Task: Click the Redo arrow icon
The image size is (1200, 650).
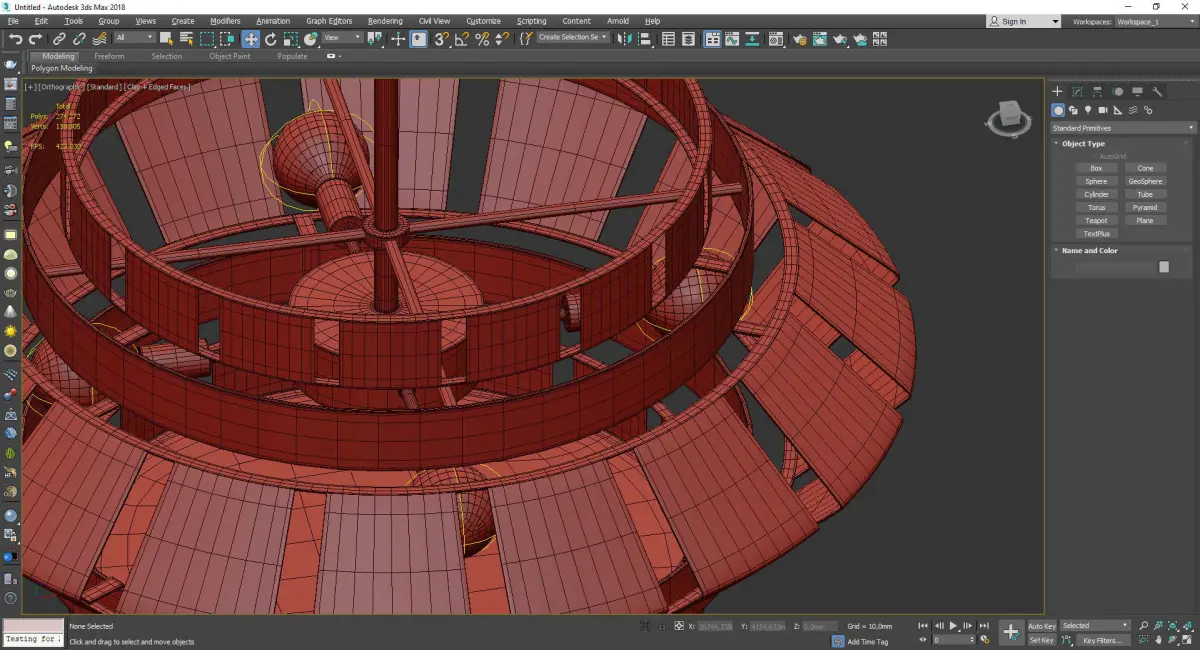Action: click(34, 39)
